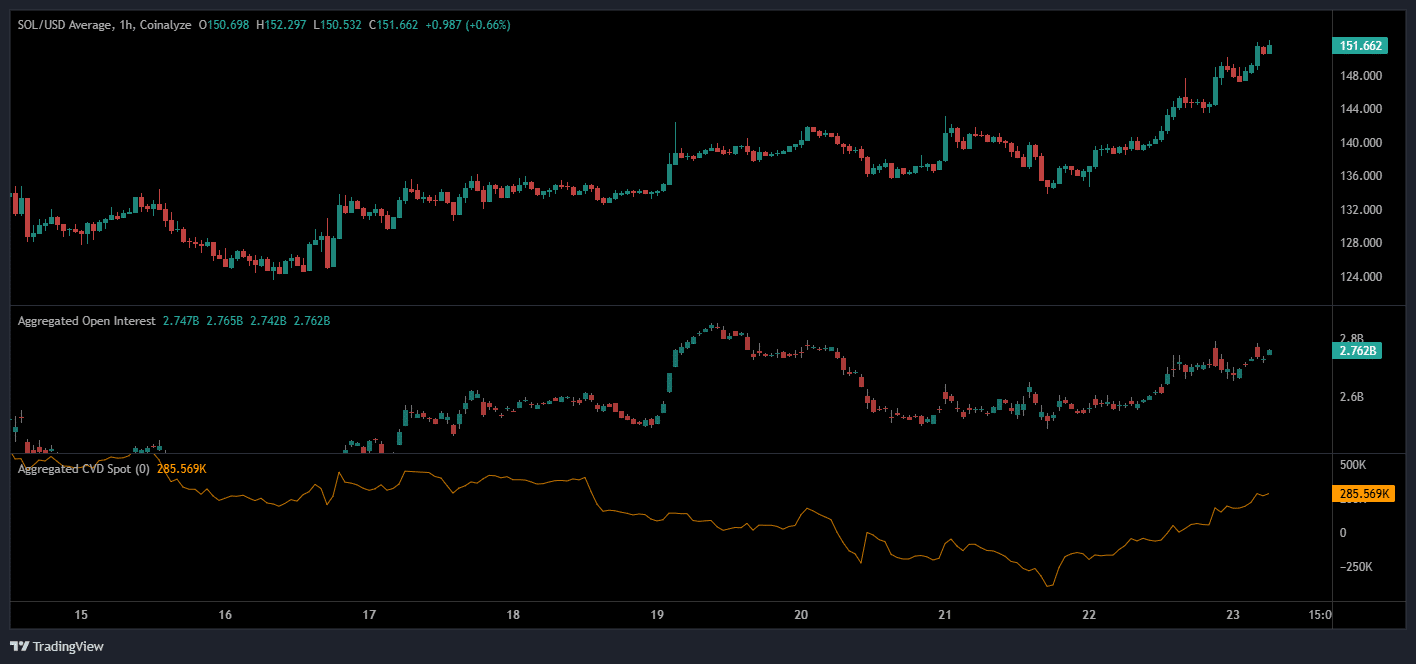Image resolution: width=1416 pixels, height=664 pixels.
Task: Click the TradingView logo
Action: pyautogui.click(x=55, y=647)
